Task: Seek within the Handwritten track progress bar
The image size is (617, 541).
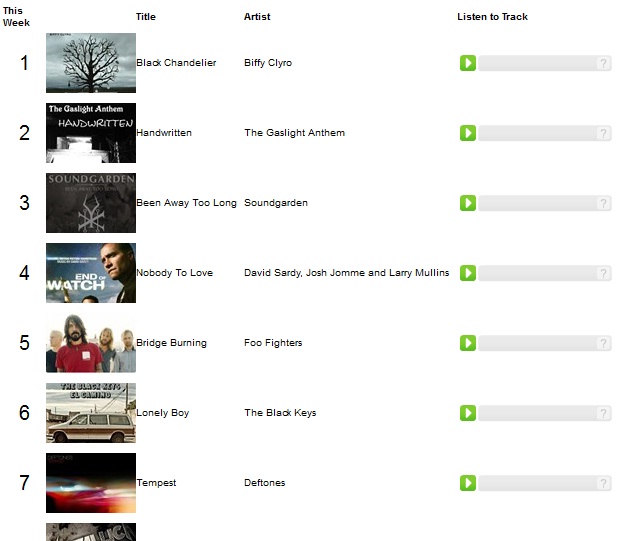Action: (x=538, y=133)
